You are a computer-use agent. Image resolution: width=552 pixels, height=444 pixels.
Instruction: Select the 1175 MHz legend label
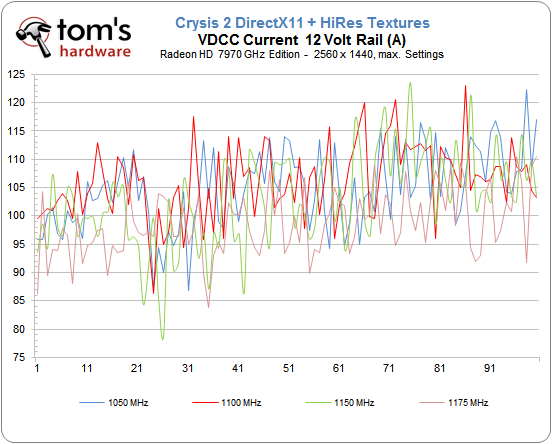click(x=468, y=402)
